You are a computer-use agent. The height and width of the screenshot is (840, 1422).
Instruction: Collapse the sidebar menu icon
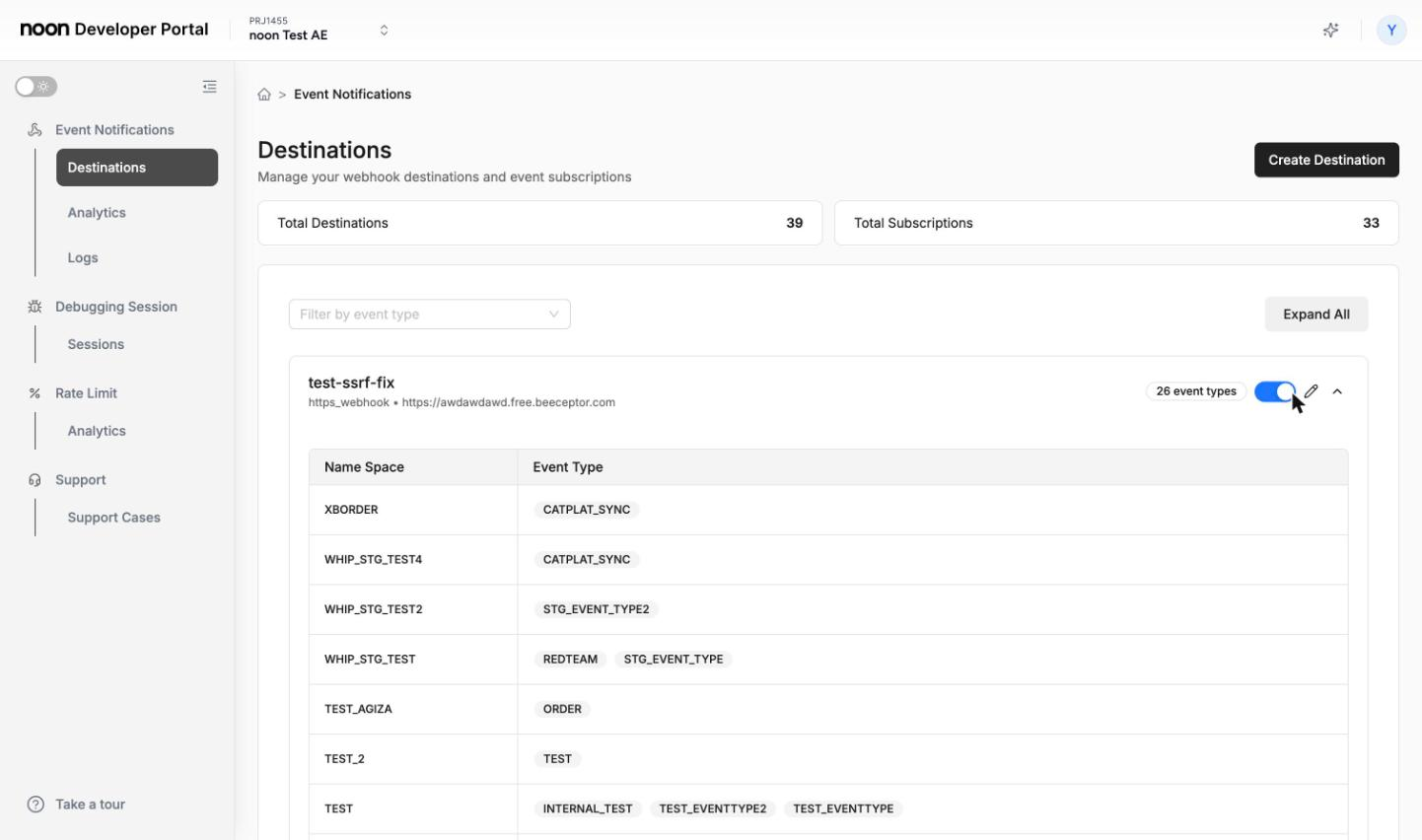coord(209,87)
